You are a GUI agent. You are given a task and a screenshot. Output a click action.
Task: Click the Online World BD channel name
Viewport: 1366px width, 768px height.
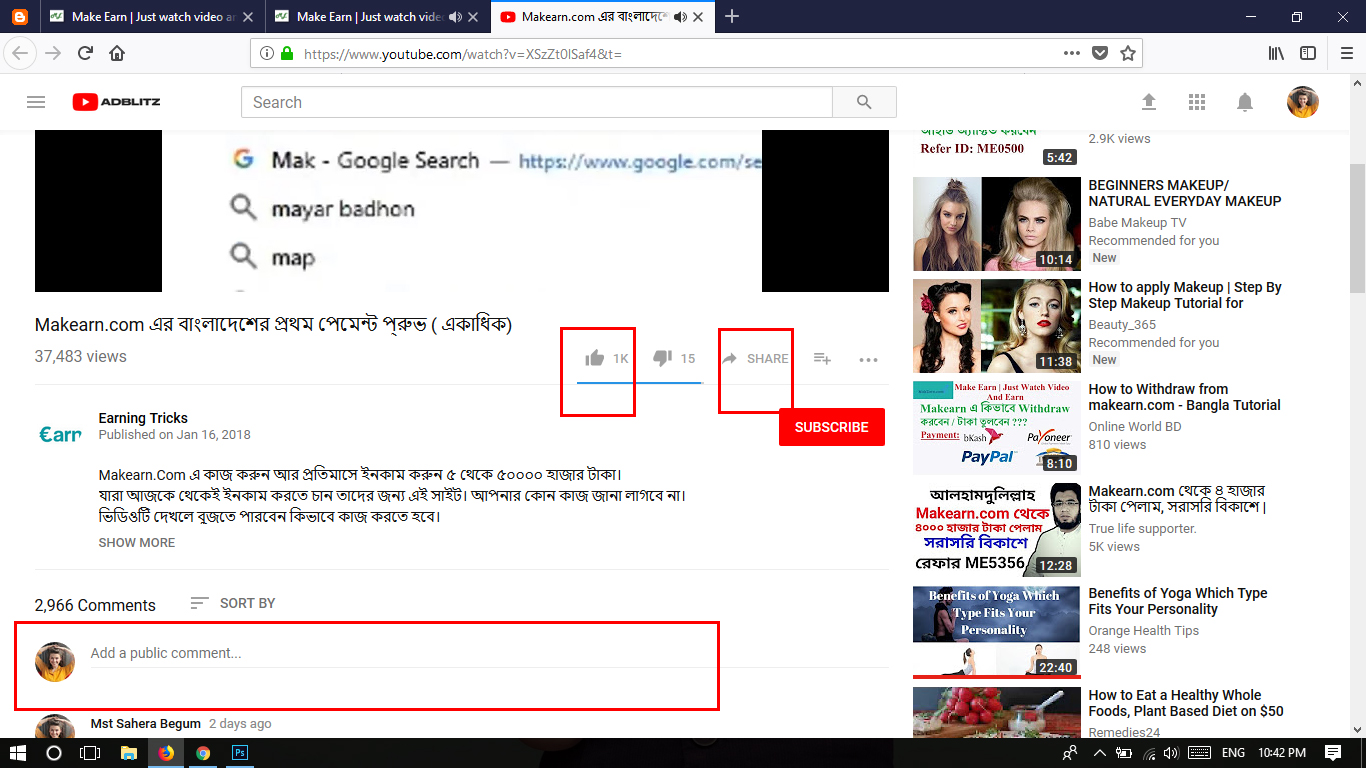(1135, 427)
